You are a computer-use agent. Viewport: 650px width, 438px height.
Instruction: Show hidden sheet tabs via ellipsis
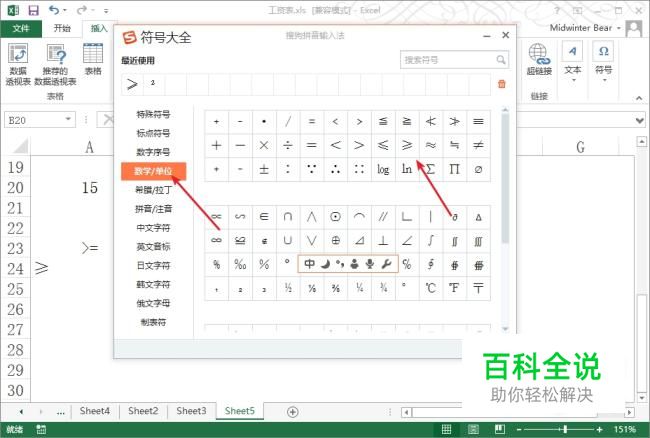[61, 412]
